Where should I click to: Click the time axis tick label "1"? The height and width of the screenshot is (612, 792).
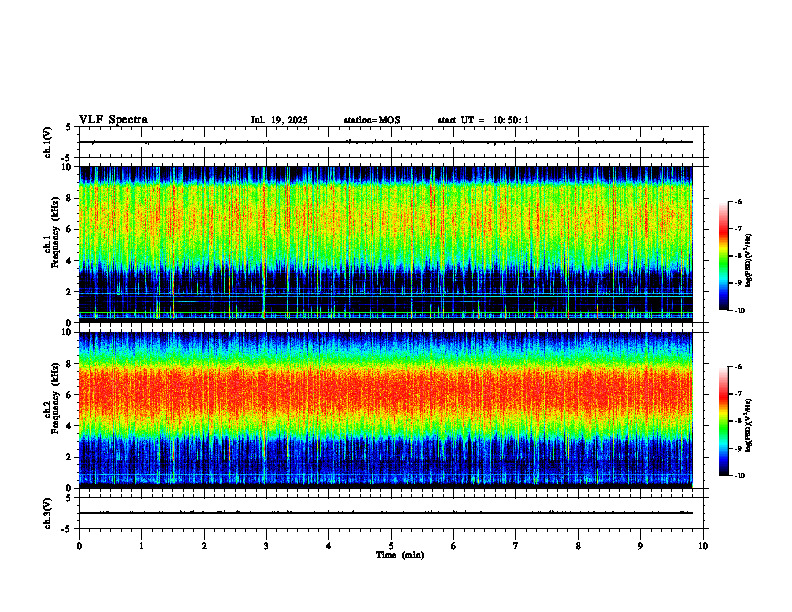[141, 546]
